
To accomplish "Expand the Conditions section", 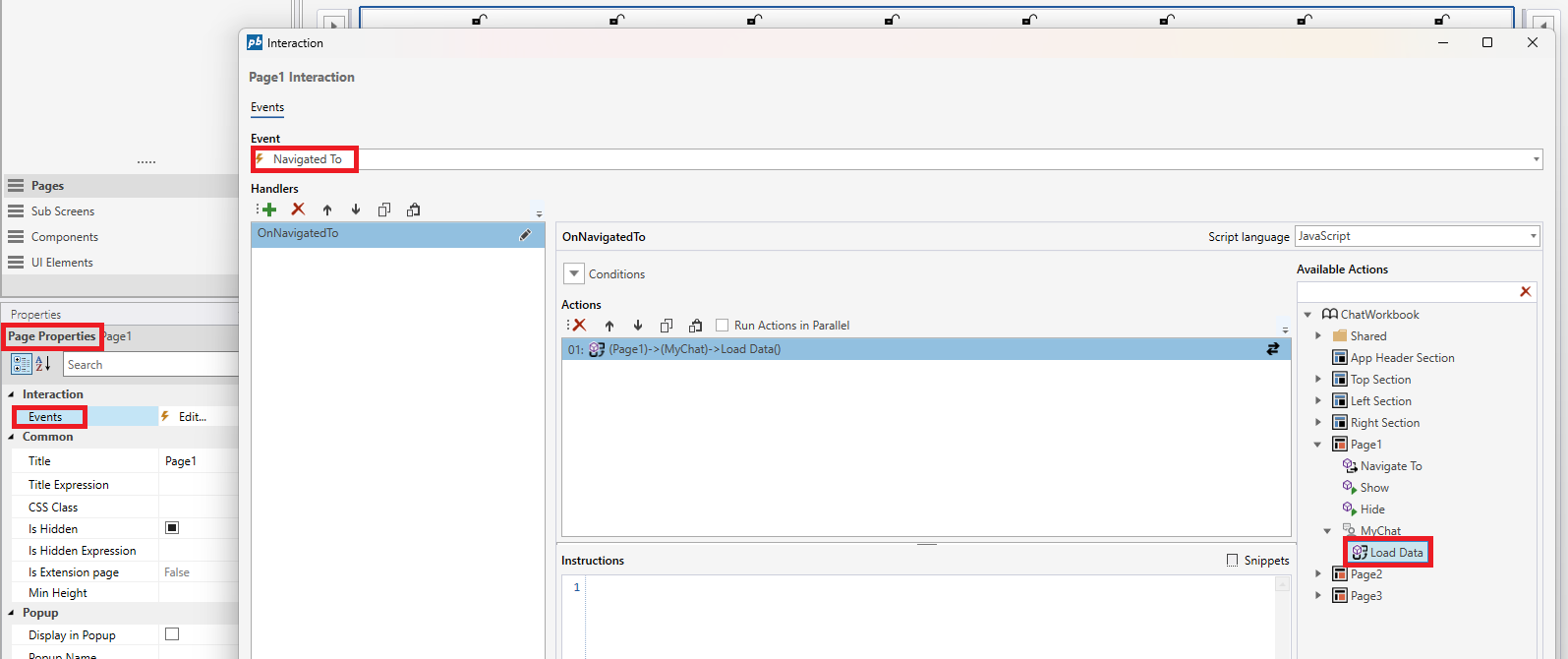I will [574, 274].
